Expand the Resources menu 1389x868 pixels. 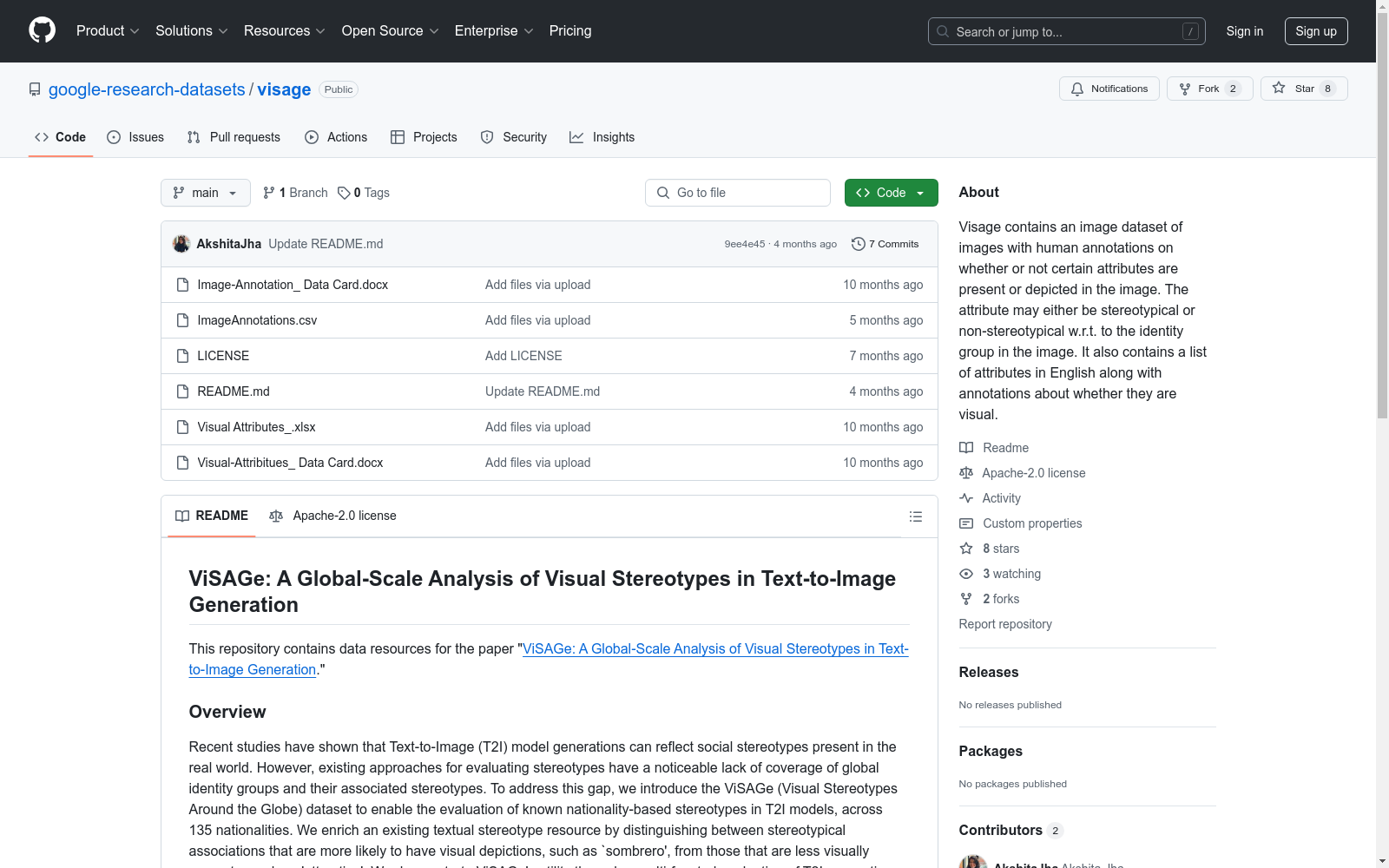tap(284, 30)
